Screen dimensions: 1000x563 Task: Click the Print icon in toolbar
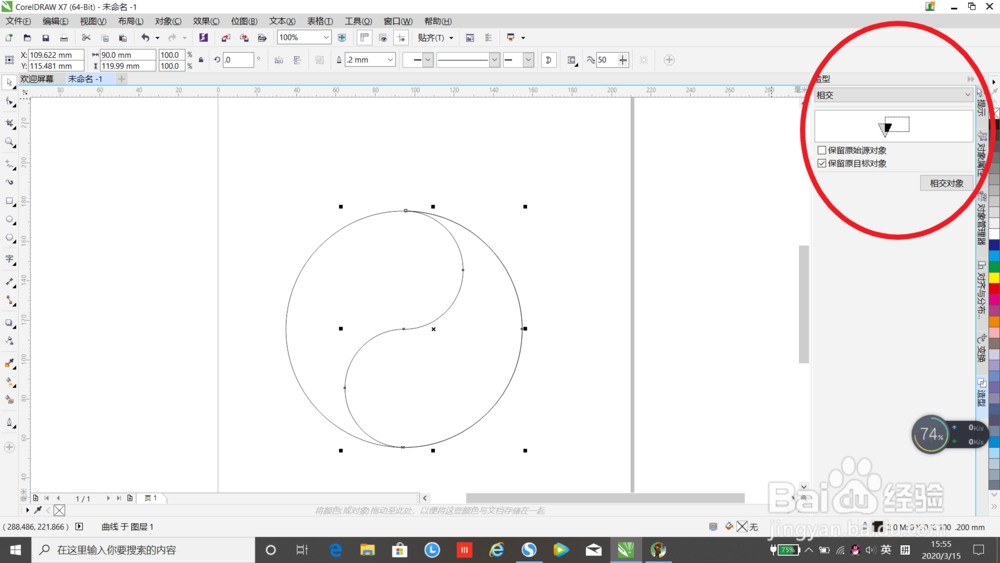click(x=64, y=38)
